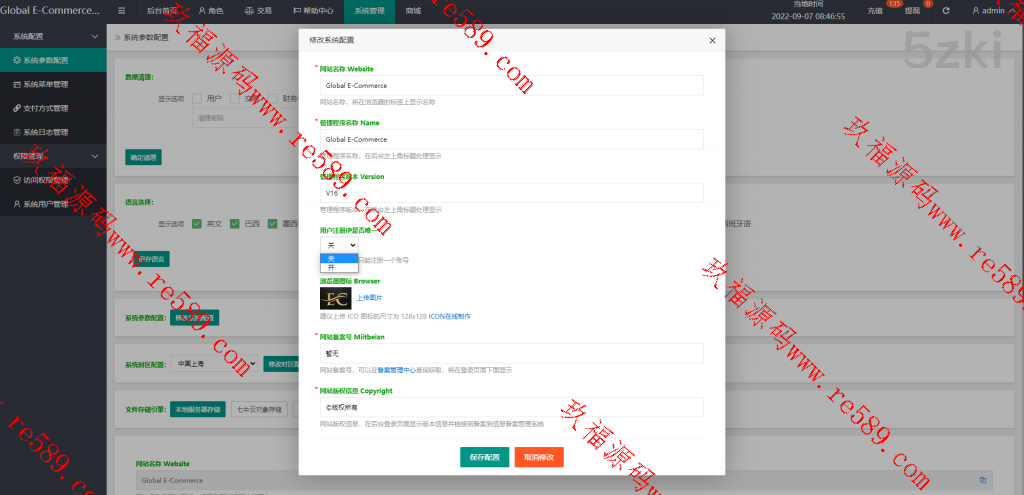Click the 保存语言 button
Screen dimensions: 1024x495
click(152, 259)
